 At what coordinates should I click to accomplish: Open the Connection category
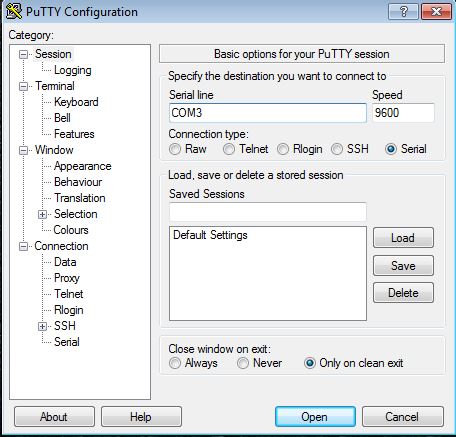pos(61,246)
